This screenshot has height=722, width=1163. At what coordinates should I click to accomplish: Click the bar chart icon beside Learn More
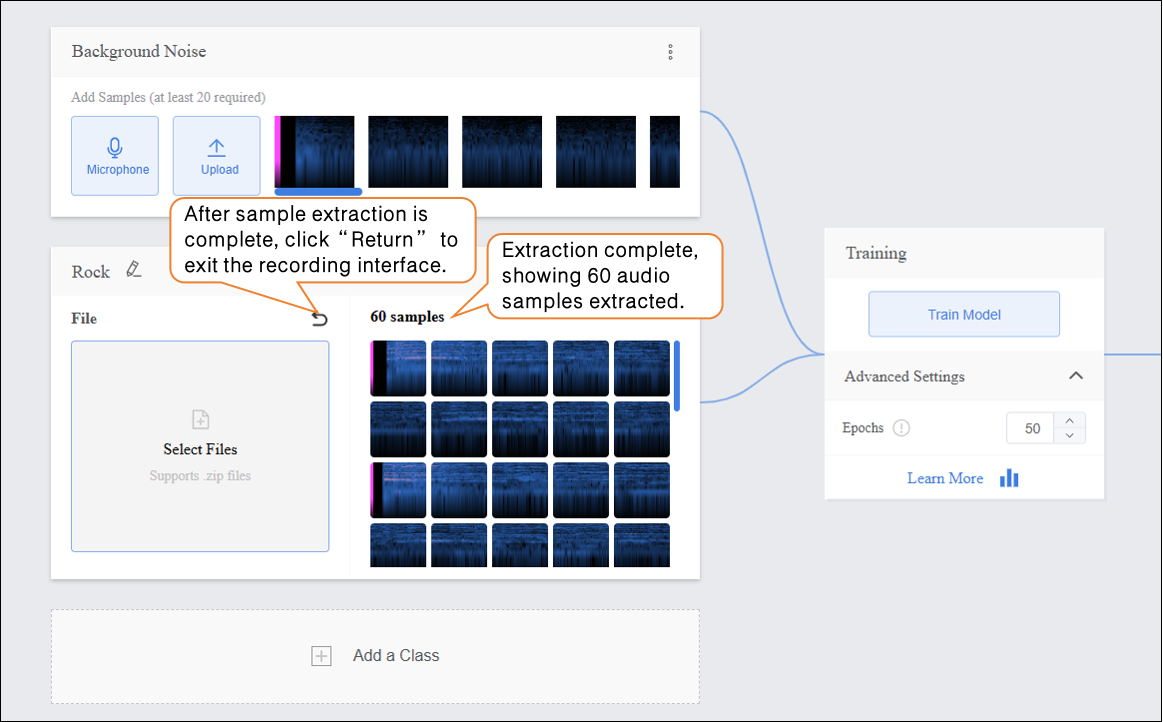point(1009,478)
